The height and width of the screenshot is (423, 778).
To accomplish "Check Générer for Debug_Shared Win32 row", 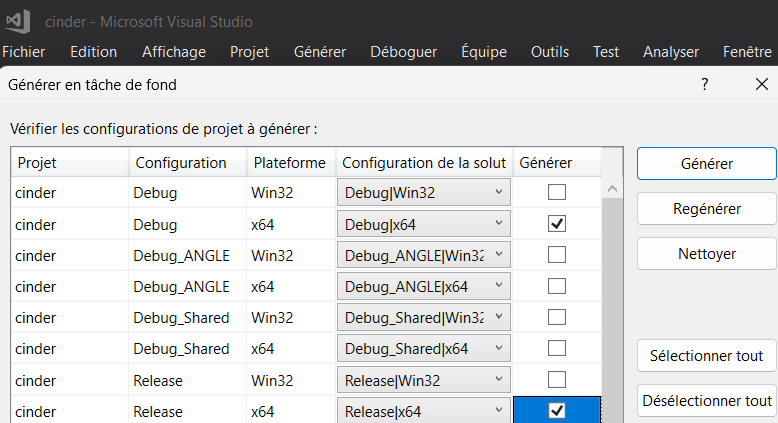I will [557, 317].
